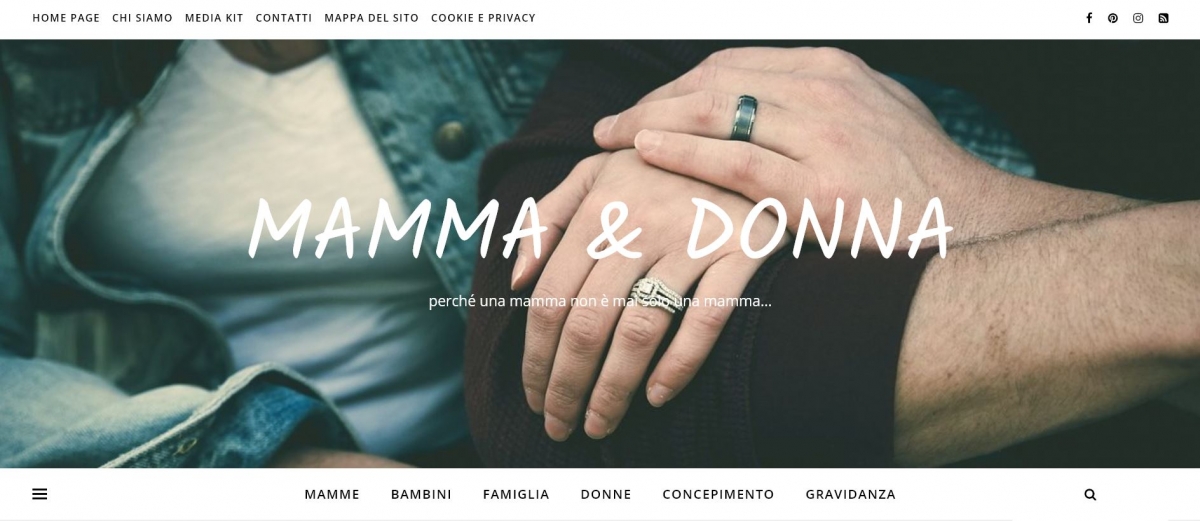
Task: Select the Gravidanza category
Action: click(851, 494)
